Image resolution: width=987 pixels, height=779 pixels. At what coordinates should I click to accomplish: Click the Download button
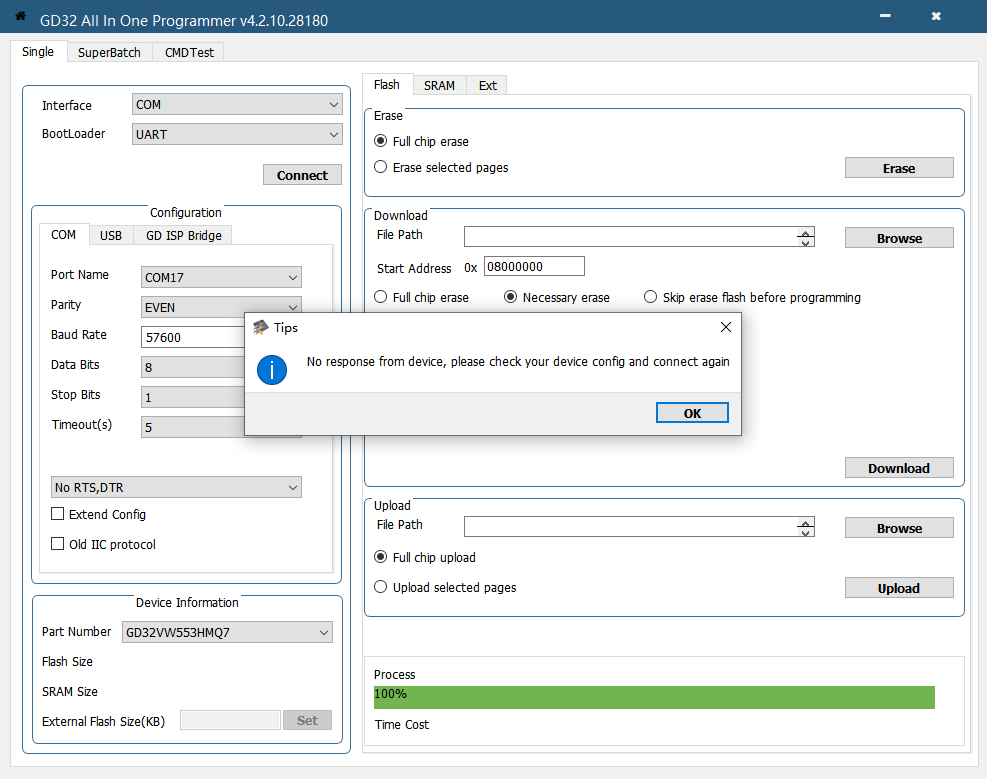pyautogui.click(x=899, y=468)
